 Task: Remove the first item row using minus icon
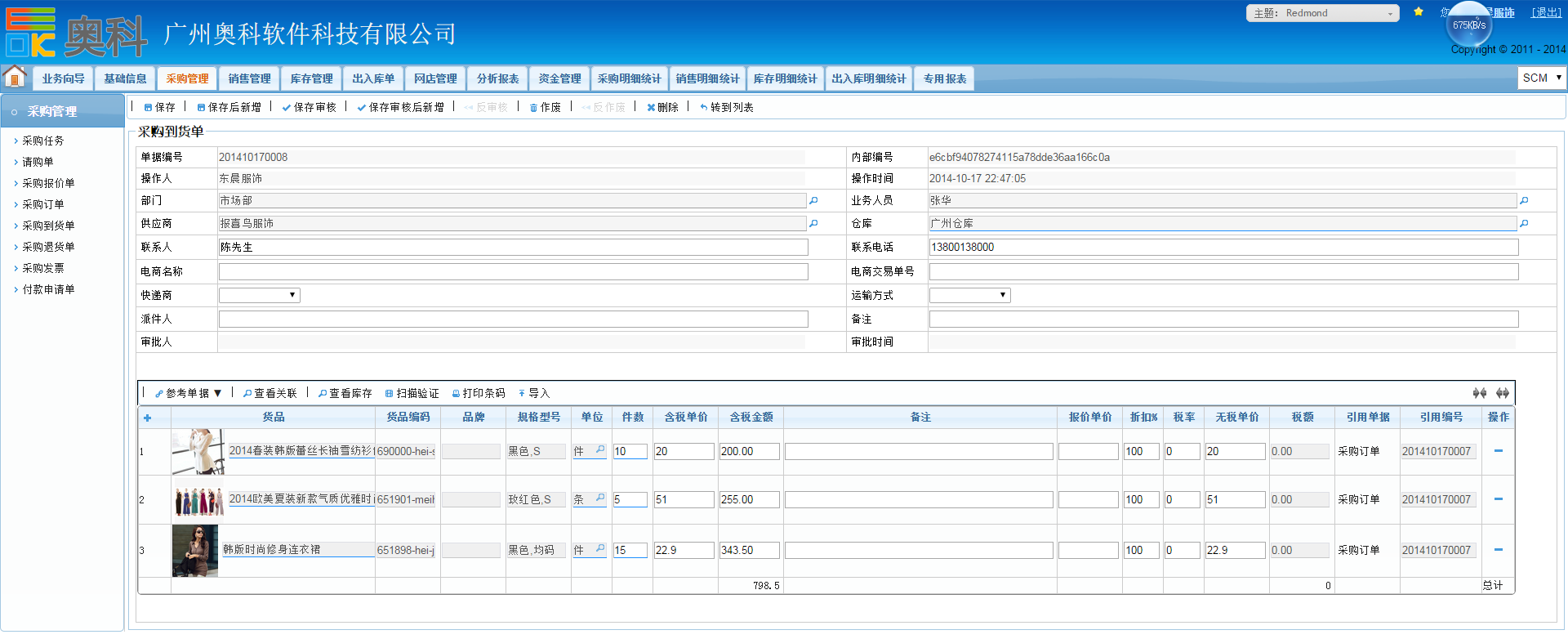coord(1498,451)
